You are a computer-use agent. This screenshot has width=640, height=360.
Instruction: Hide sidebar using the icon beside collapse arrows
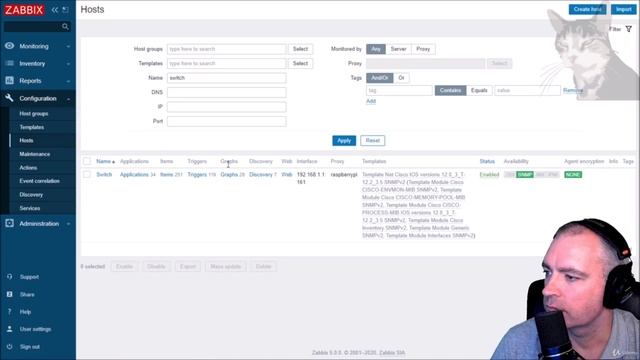65,9
